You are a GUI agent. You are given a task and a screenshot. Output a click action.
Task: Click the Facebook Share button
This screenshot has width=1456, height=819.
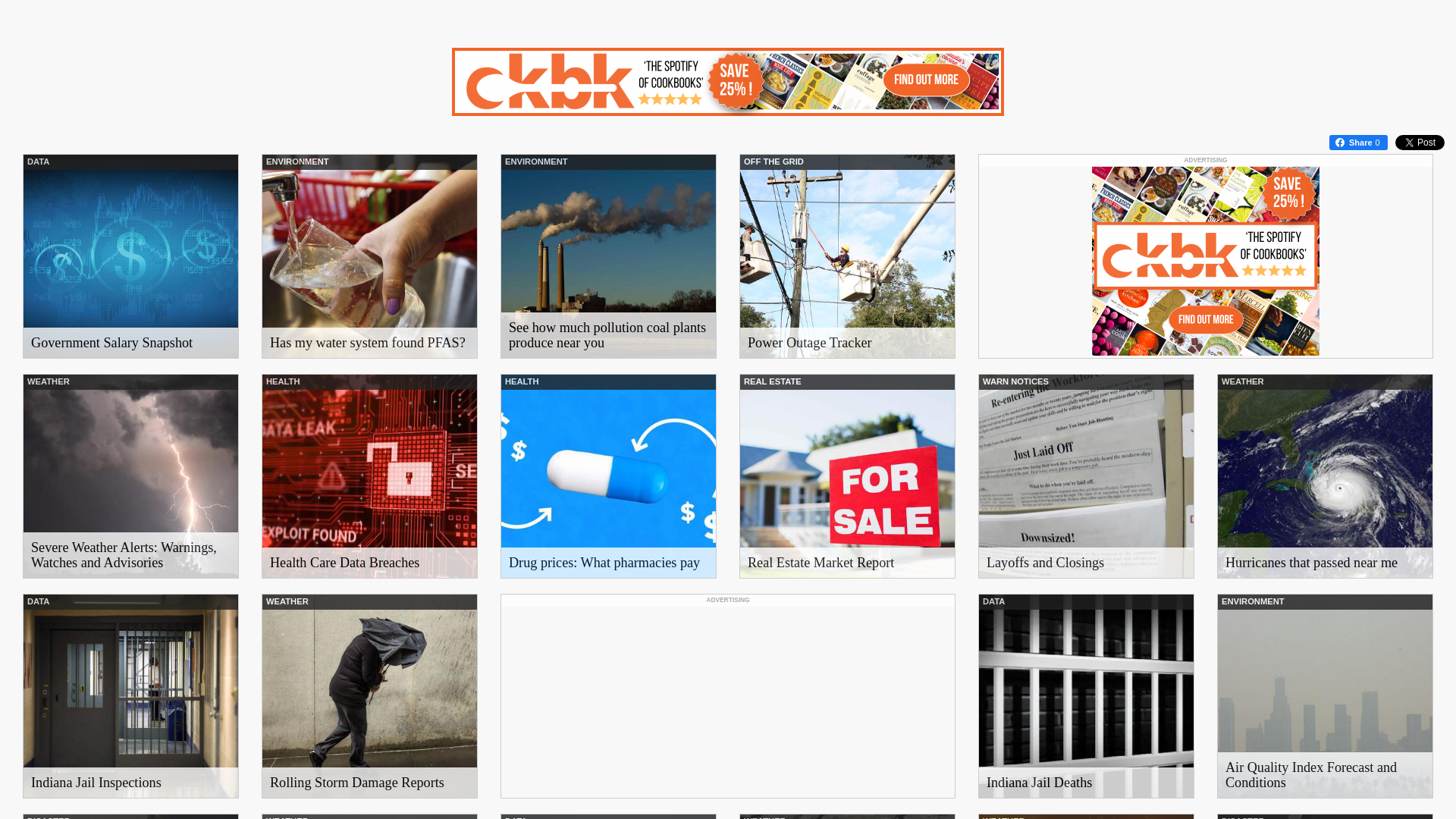click(x=1357, y=142)
